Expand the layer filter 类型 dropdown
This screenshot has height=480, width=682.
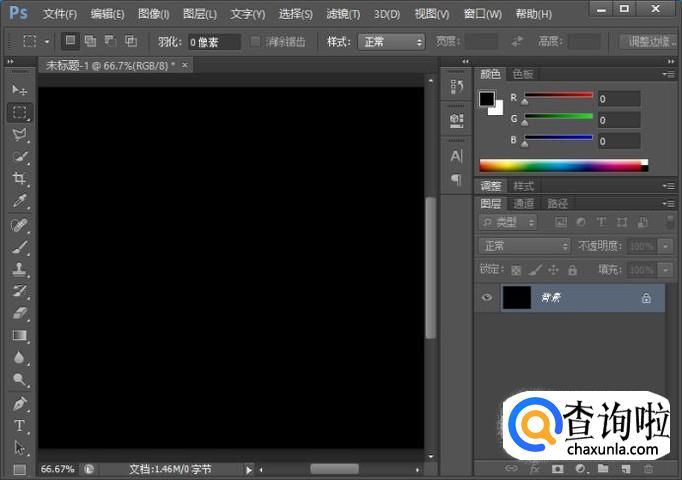(508, 222)
